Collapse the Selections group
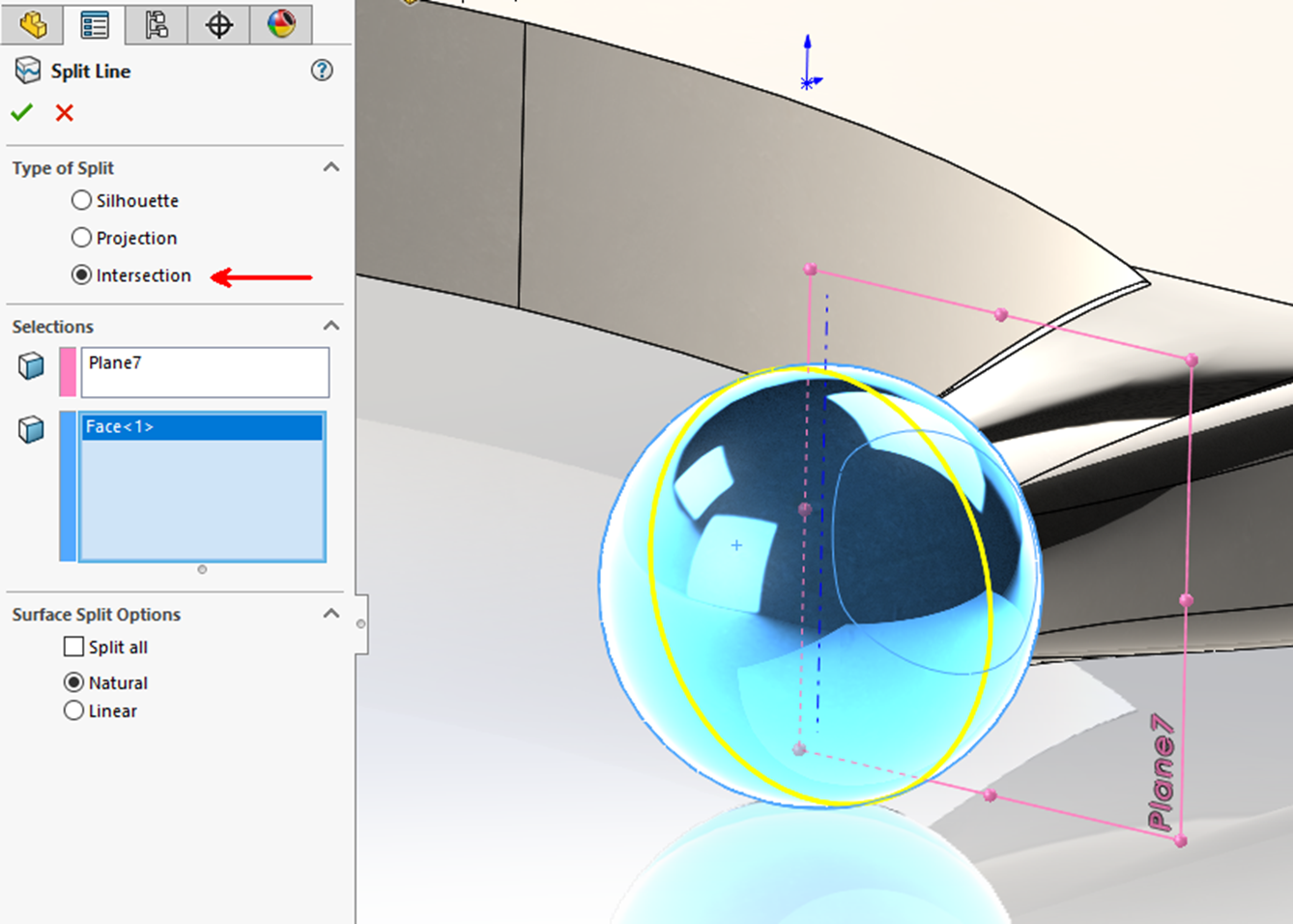Image resolution: width=1293 pixels, height=924 pixels. pyautogui.click(x=331, y=326)
